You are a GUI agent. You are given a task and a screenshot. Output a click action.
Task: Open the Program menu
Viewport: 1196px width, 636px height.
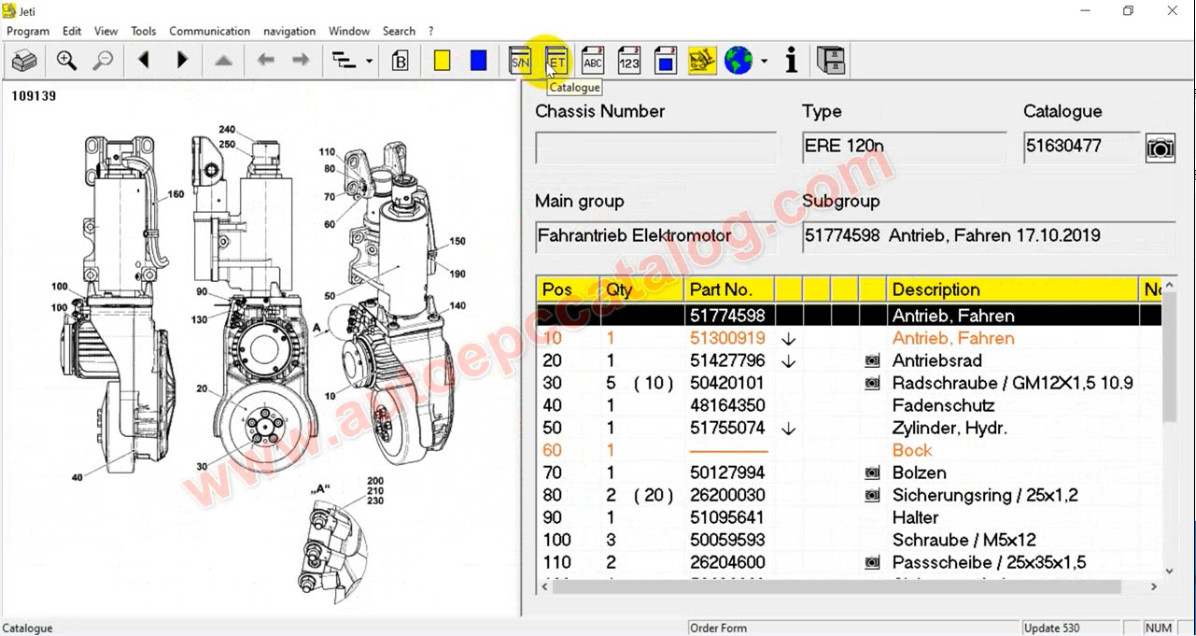28,31
